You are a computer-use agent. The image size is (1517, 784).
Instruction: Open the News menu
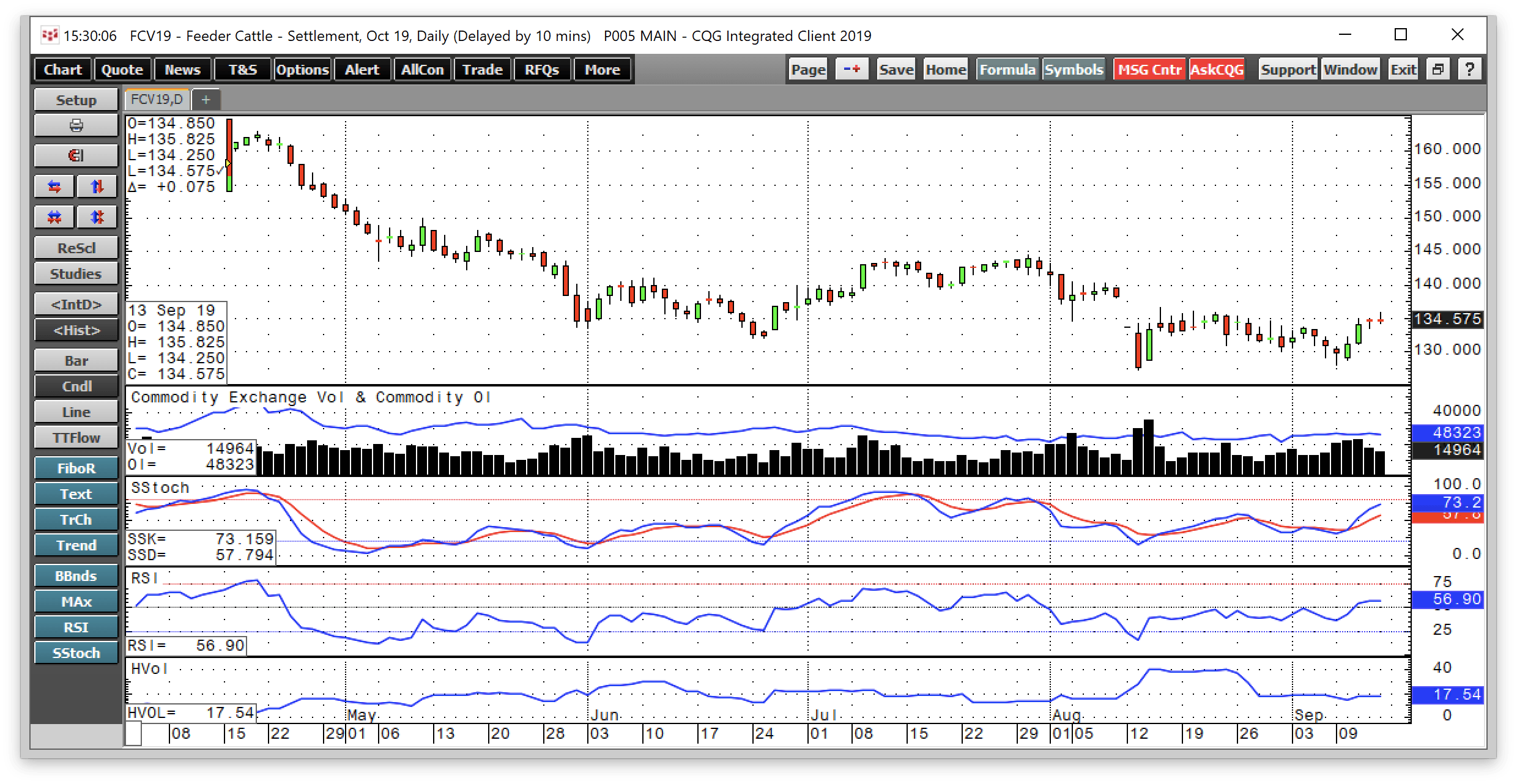point(182,69)
